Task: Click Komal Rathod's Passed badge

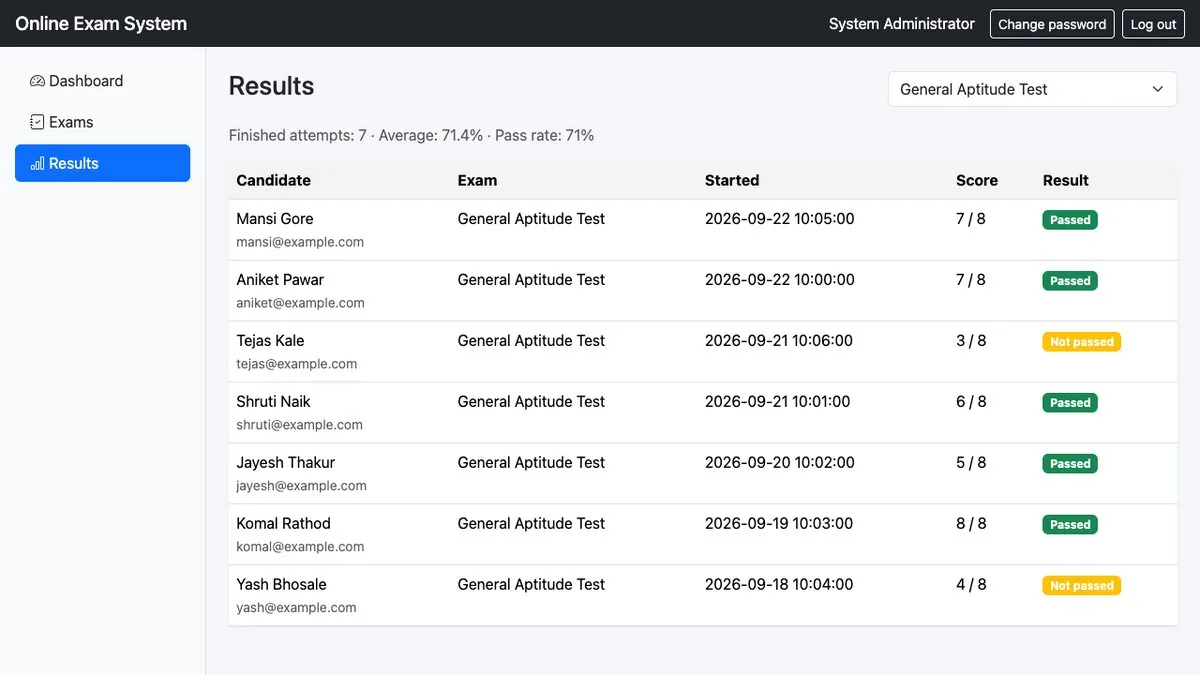Action: 1070,525
